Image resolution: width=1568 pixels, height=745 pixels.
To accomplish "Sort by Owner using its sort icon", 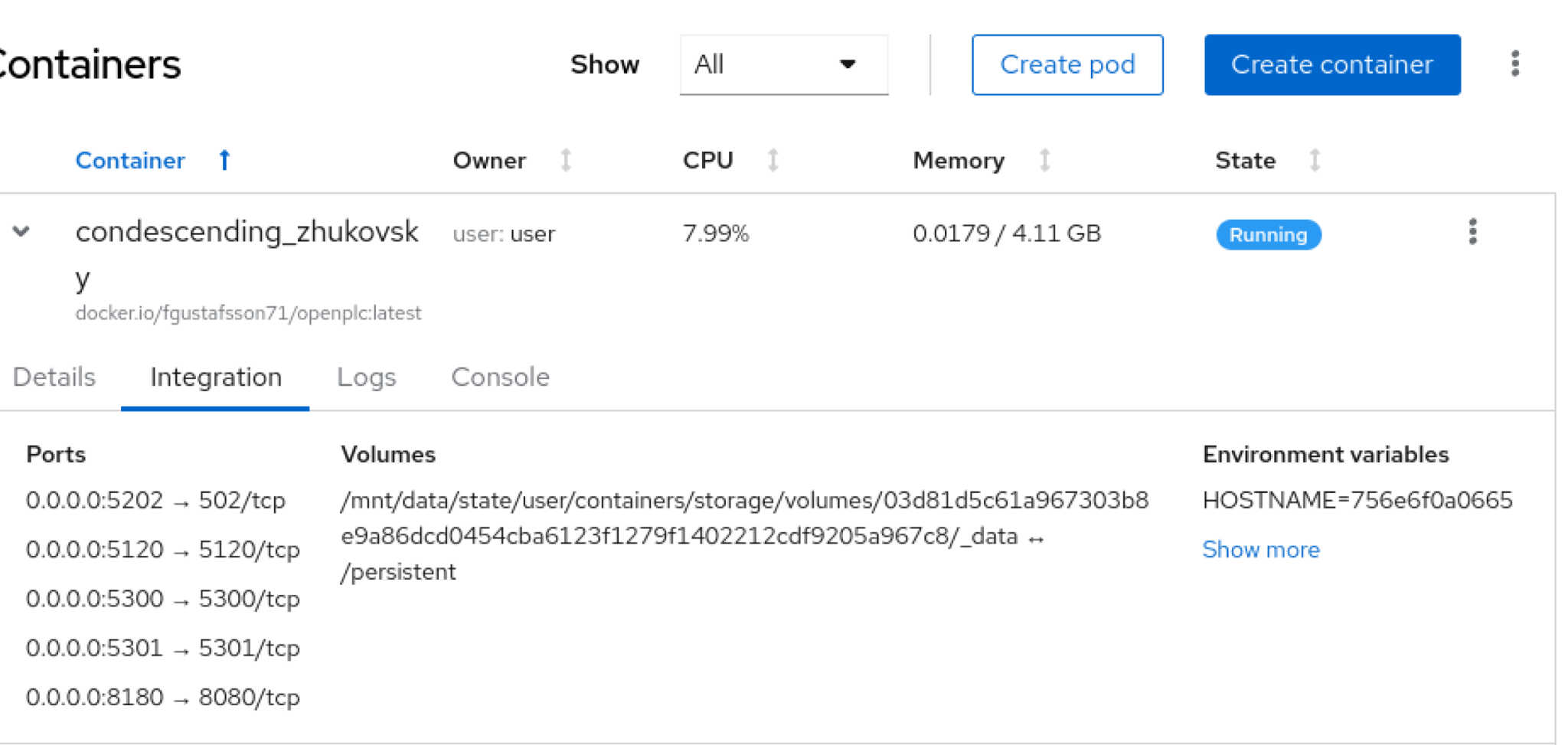I will (x=566, y=160).
